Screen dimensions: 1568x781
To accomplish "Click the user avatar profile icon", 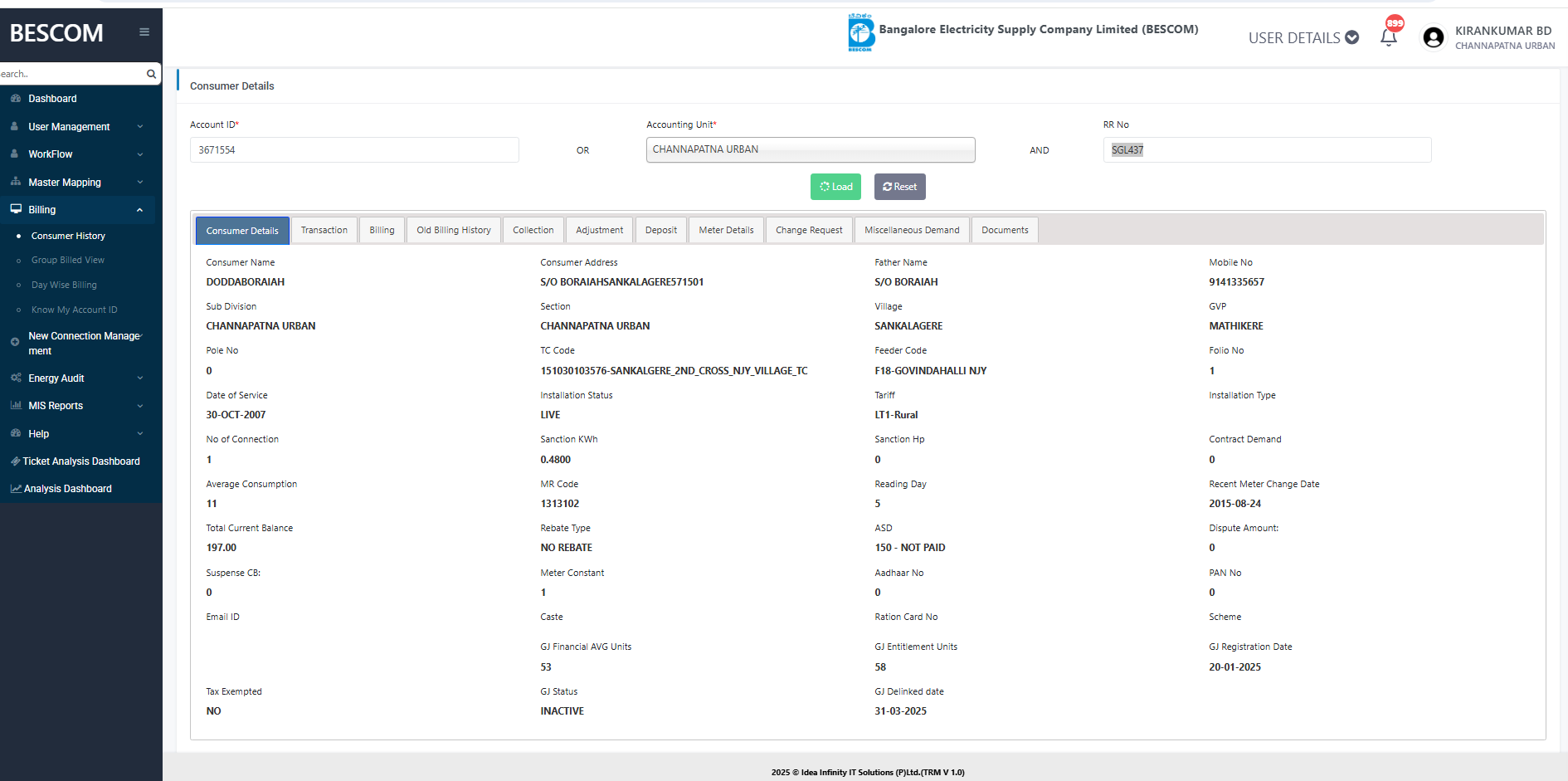I will pos(1433,37).
